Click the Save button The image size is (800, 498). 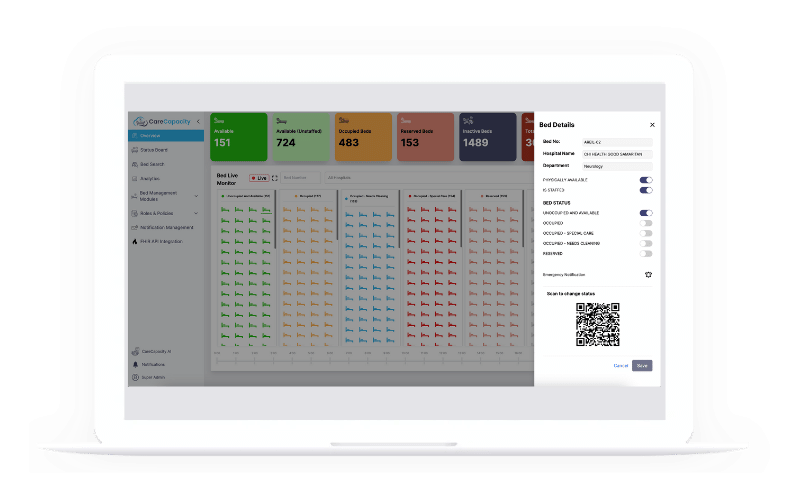[x=642, y=366]
